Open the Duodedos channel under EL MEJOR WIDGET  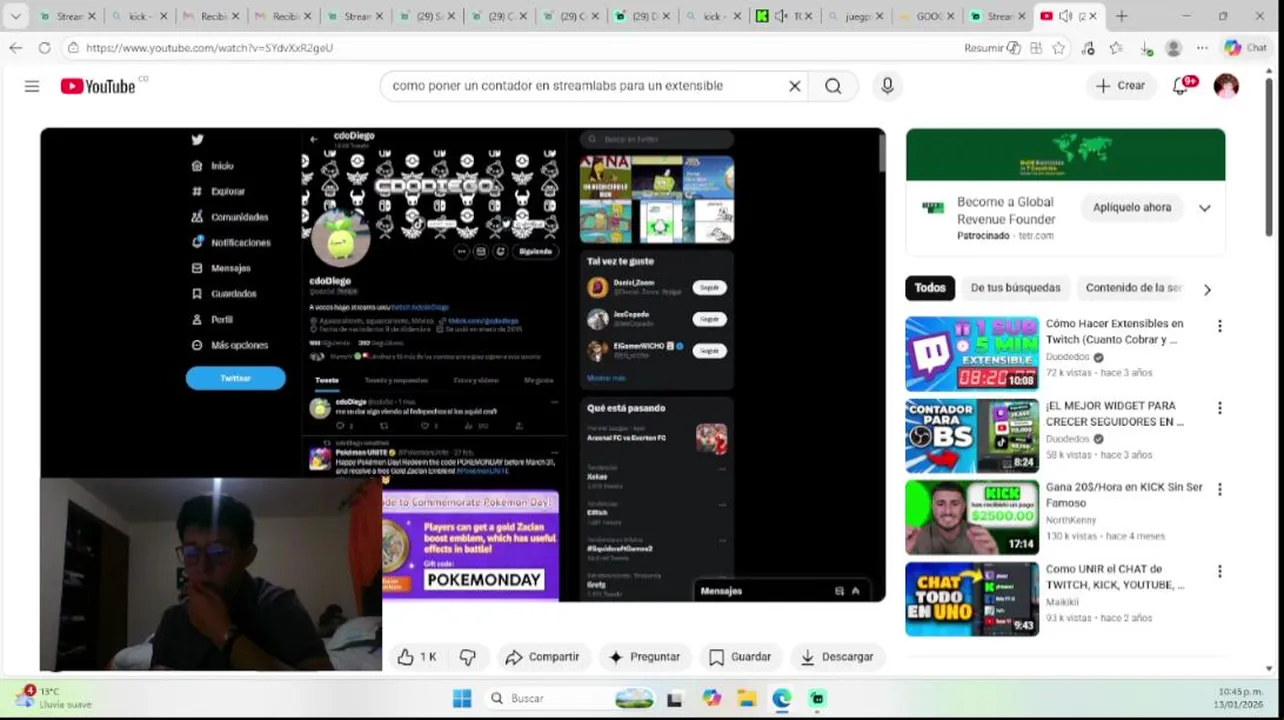(x=1067, y=439)
